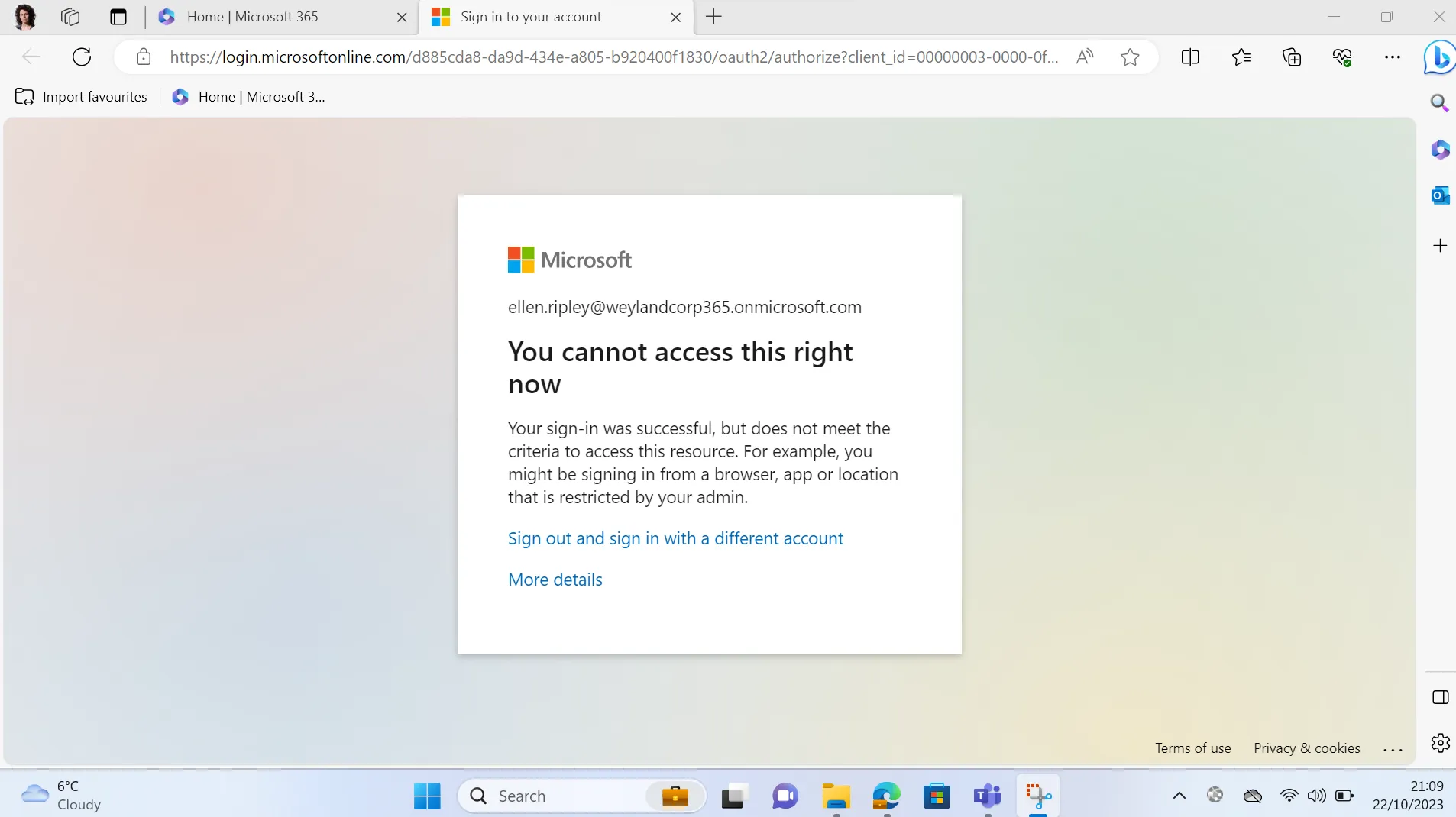The image size is (1456, 817).
Task: Click the Microsoft logo on sign-in card
Action: 570,260
